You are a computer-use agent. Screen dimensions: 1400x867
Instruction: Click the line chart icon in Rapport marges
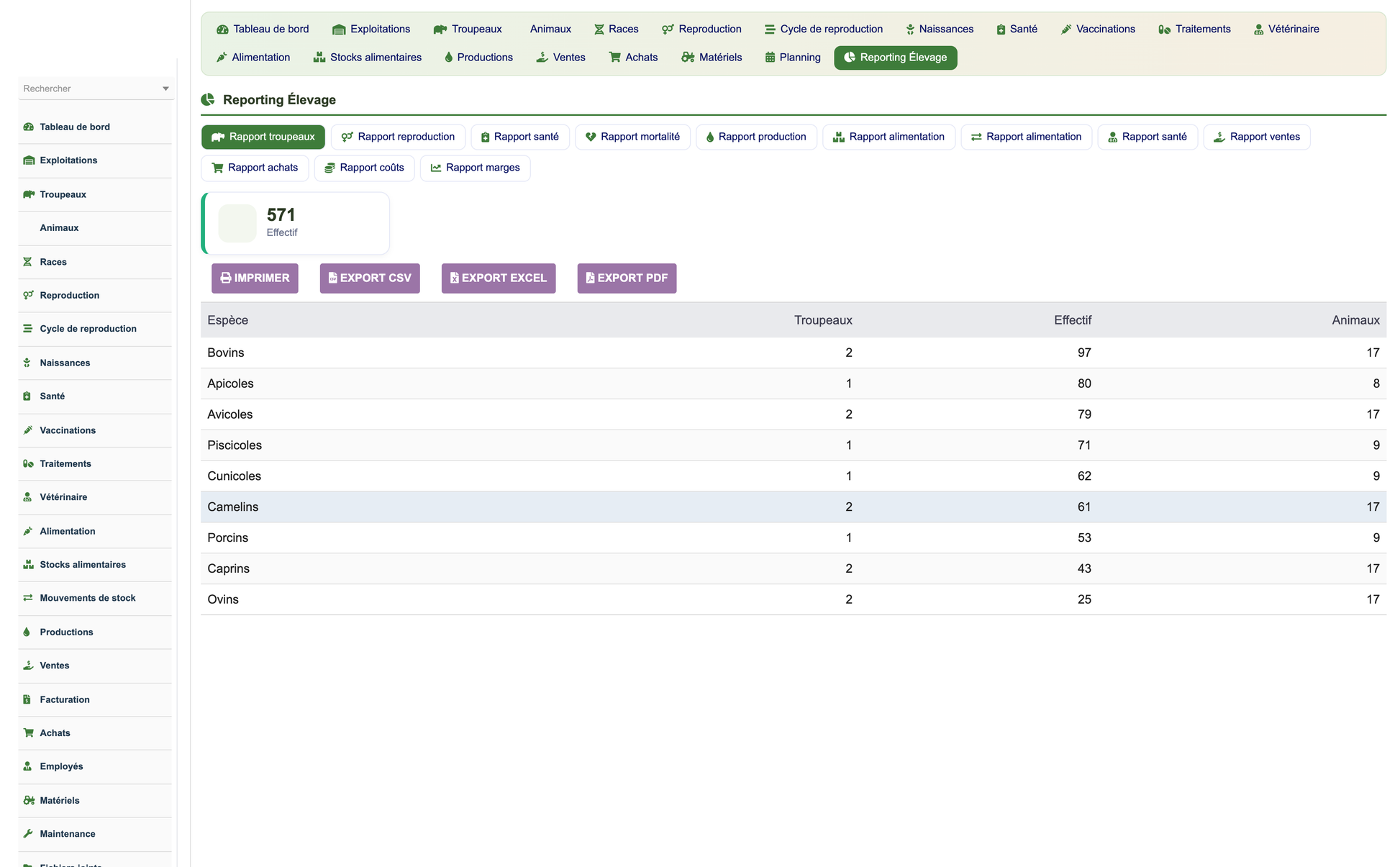(435, 168)
